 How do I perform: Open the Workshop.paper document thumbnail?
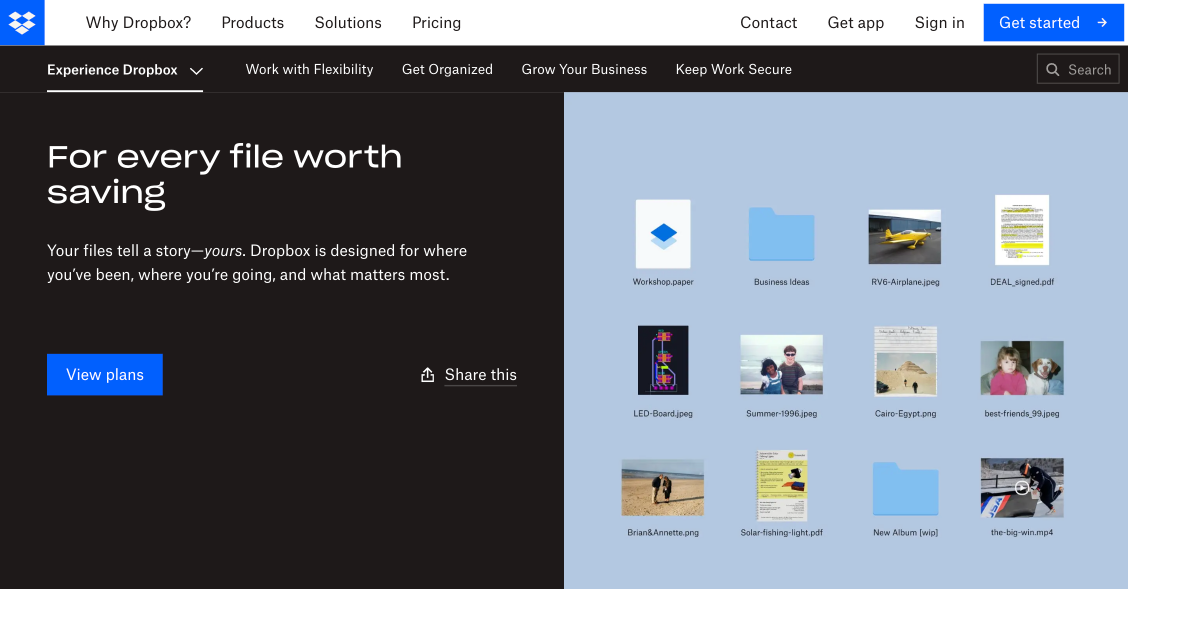pos(663,237)
